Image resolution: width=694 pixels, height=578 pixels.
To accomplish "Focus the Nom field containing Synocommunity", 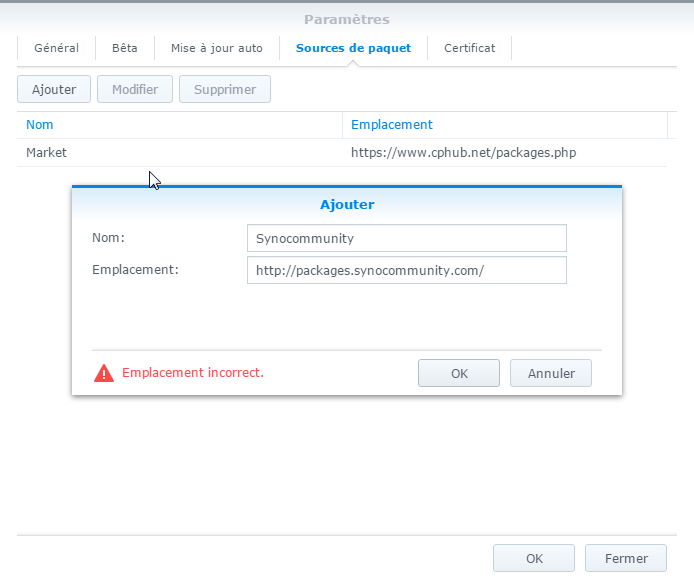I will click(x=406, y=238).
